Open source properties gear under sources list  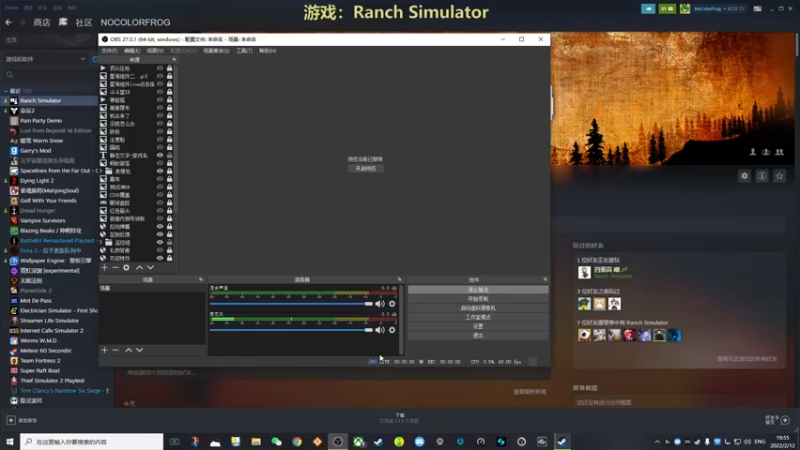click(127, 267)
